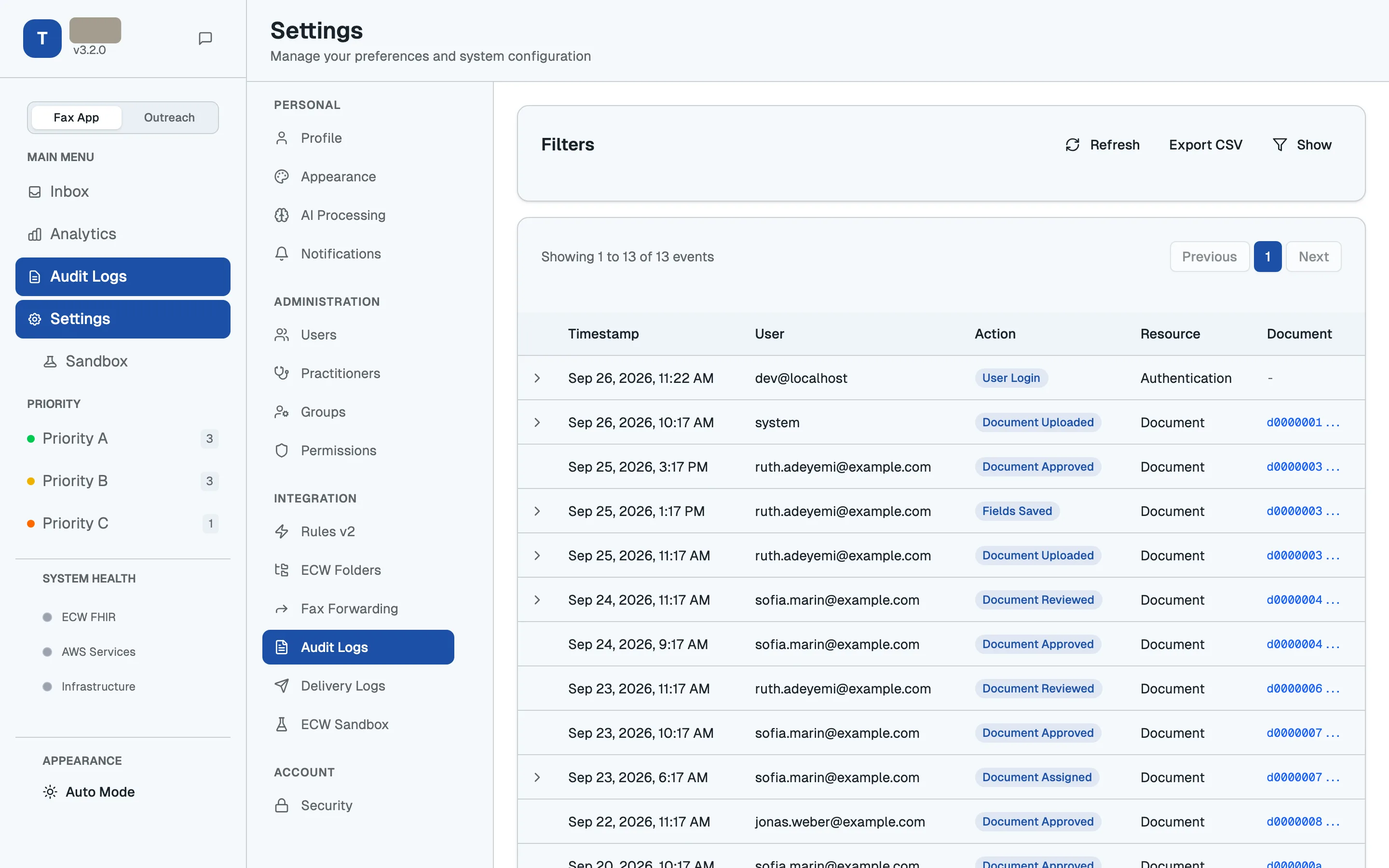The height and width of the screenshot is (868, 1389).
Task: Open Rules v2 integration
Action: tap(358, 531)
